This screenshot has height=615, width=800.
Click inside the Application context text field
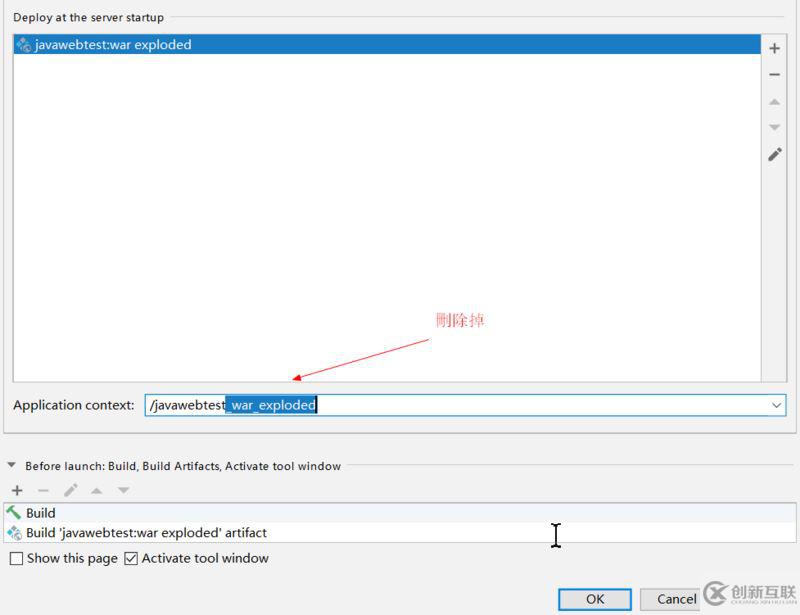465,405
